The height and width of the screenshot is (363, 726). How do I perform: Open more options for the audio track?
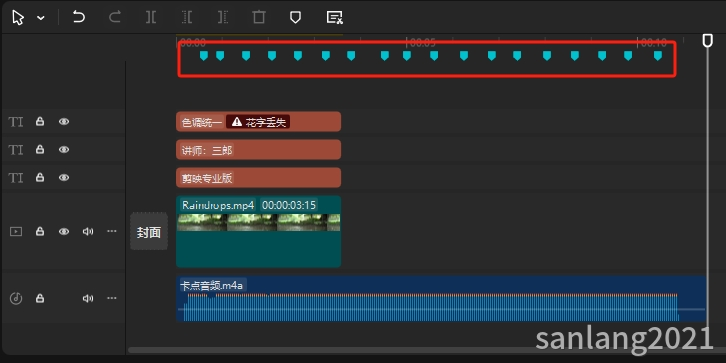click(112, 298)
